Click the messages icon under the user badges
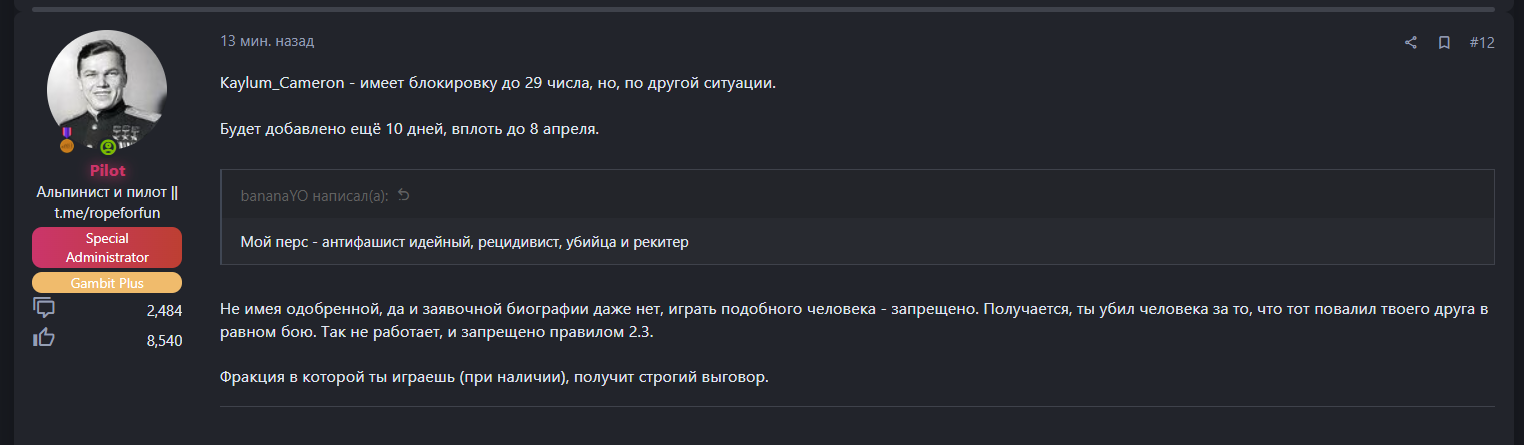This screenshot has width=1524, height=445. click(44, 309)
